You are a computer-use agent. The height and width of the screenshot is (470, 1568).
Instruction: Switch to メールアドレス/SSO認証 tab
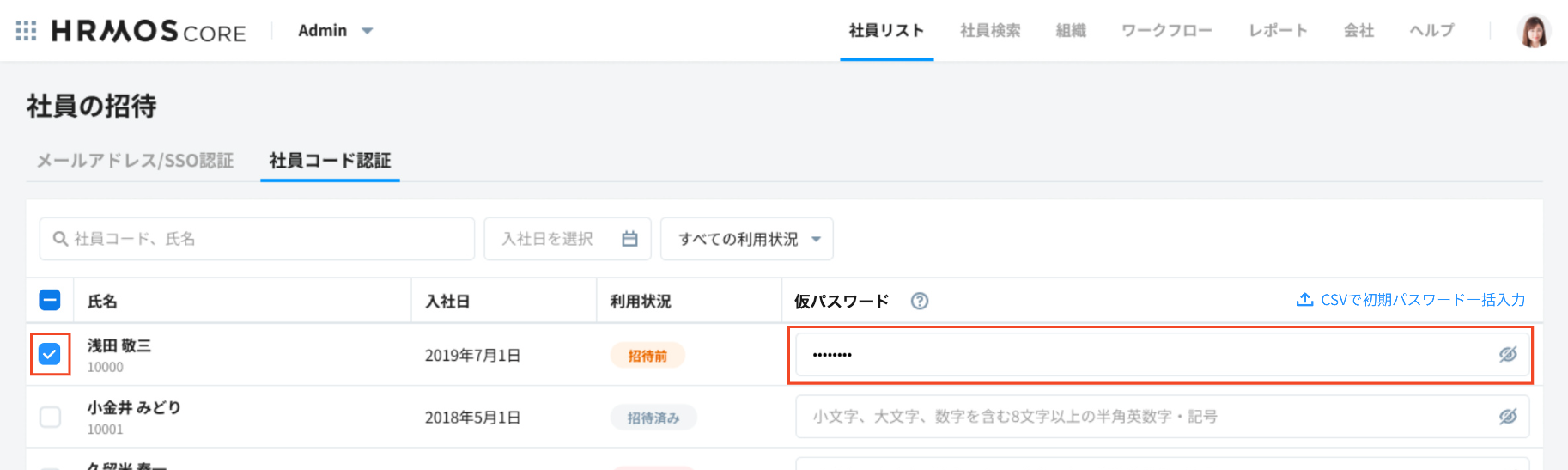point(135,161)
